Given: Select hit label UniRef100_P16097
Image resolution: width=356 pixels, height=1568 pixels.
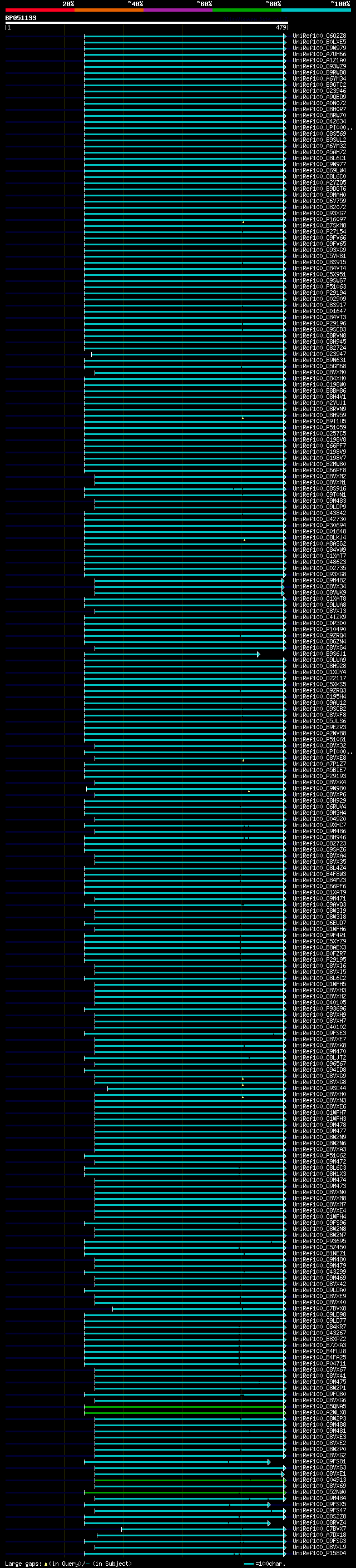Looking at the screenshot, I should [319, 219].
